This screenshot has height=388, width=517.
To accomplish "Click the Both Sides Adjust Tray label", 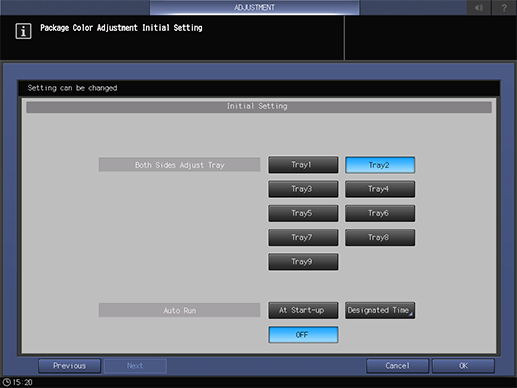I will (x=179, y=165).
